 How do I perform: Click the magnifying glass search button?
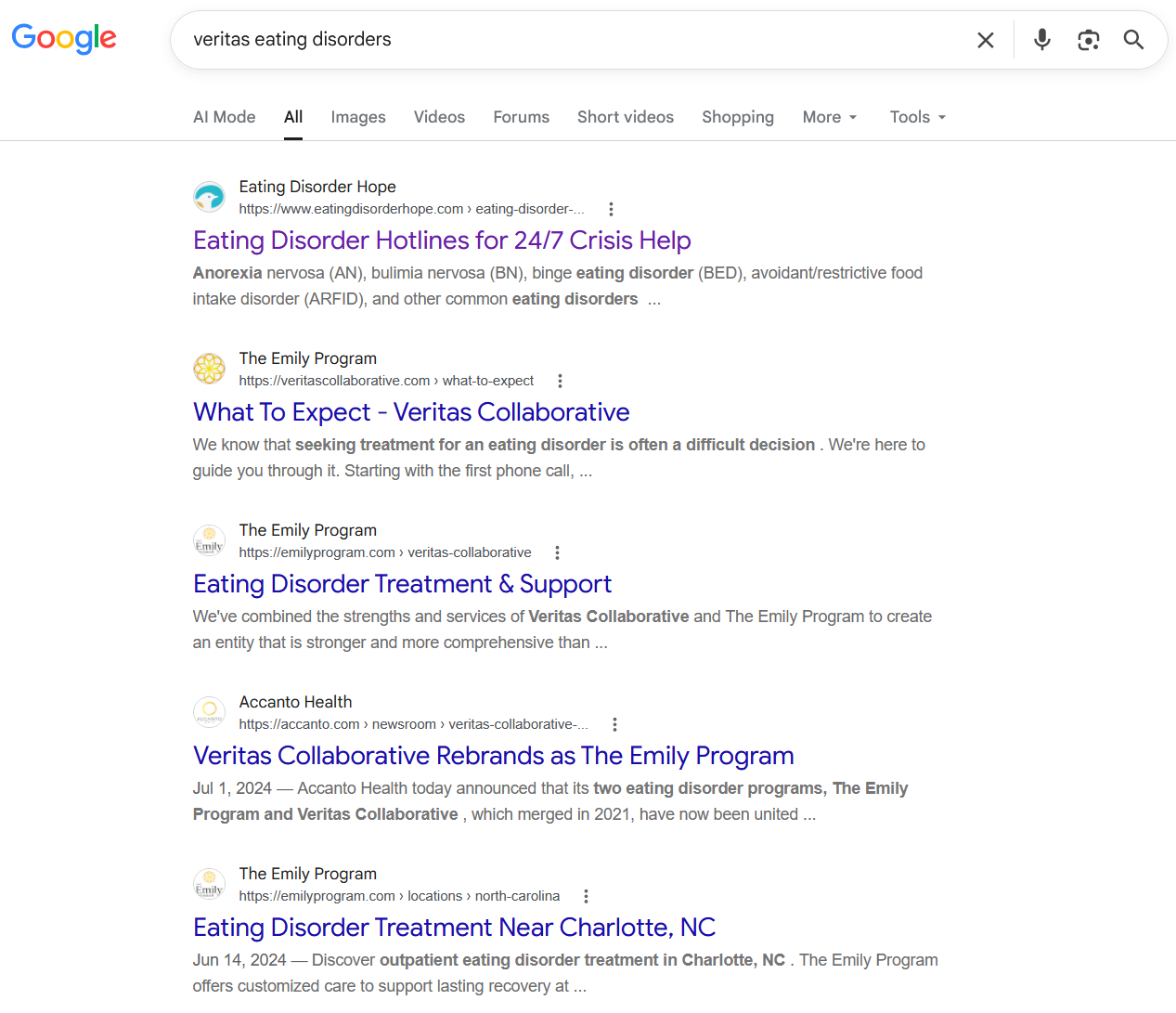tap(1133, 40)
